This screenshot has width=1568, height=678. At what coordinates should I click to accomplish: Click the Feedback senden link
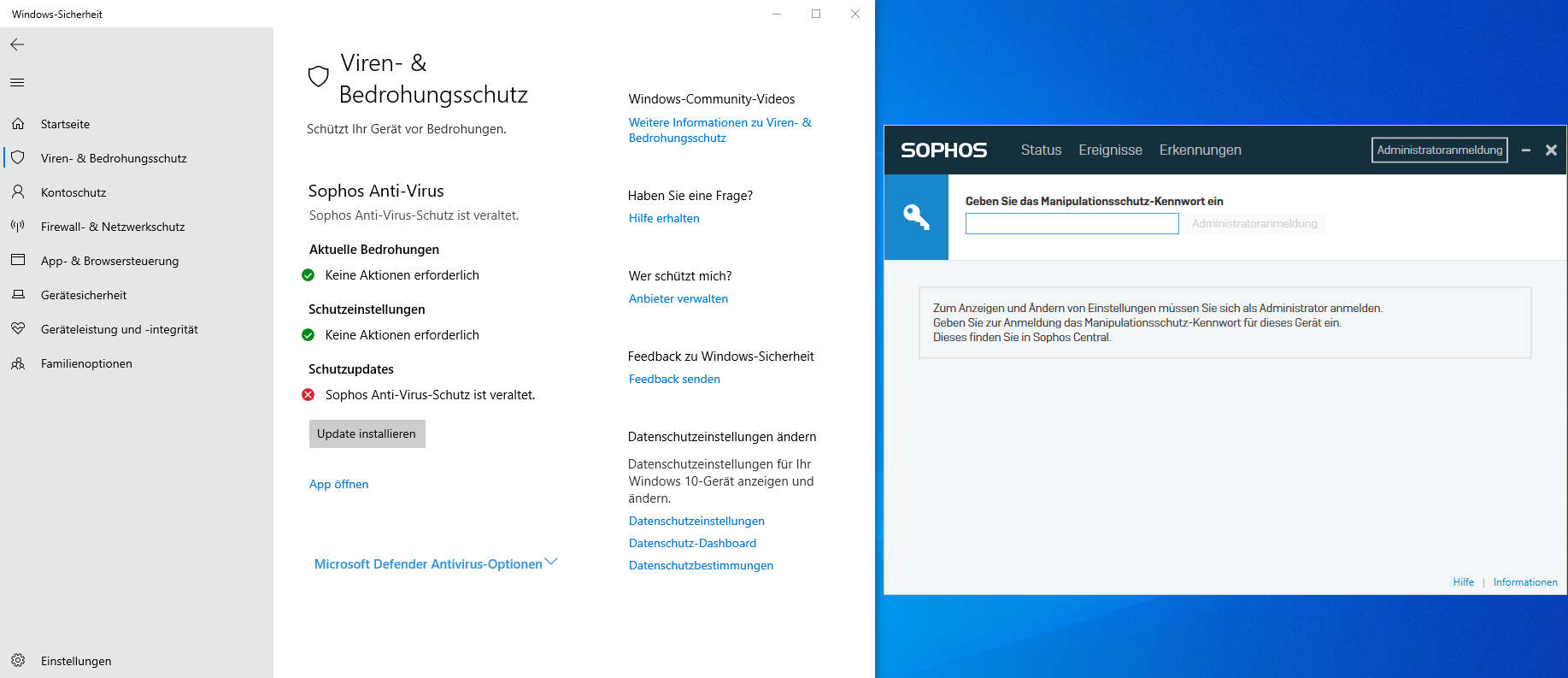point(674,380)
